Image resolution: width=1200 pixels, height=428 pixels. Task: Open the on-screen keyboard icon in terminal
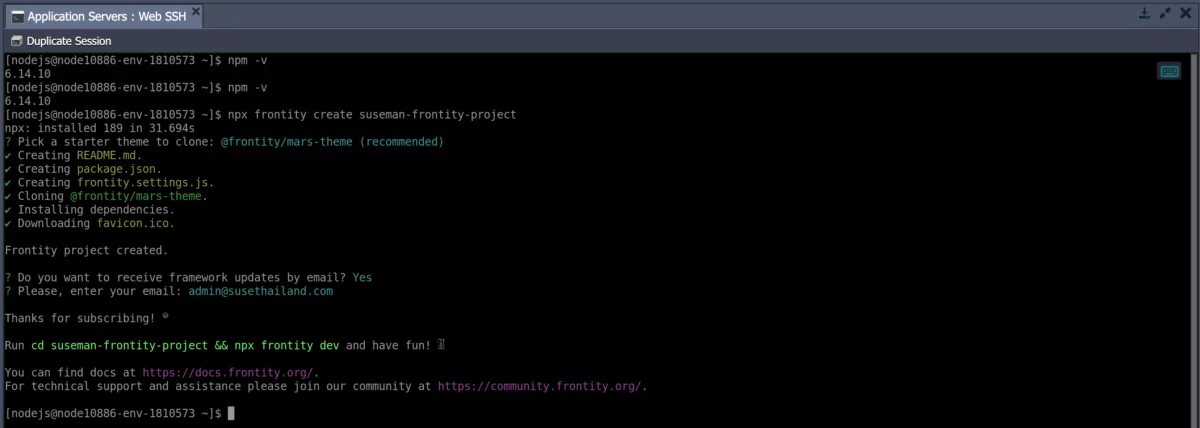click(x=1168, y=71)
